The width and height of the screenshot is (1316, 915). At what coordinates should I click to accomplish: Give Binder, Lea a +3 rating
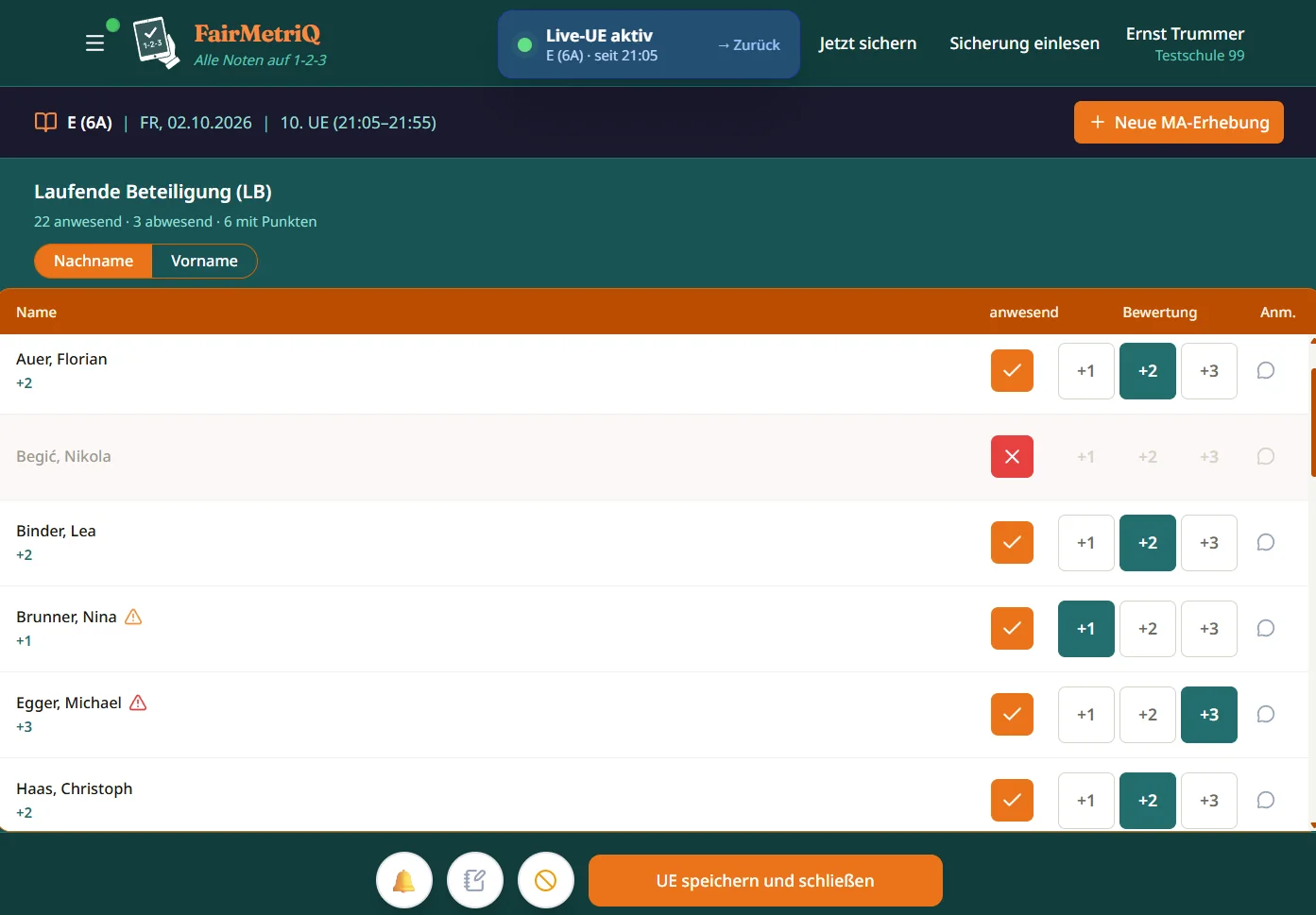(1209, 542)
